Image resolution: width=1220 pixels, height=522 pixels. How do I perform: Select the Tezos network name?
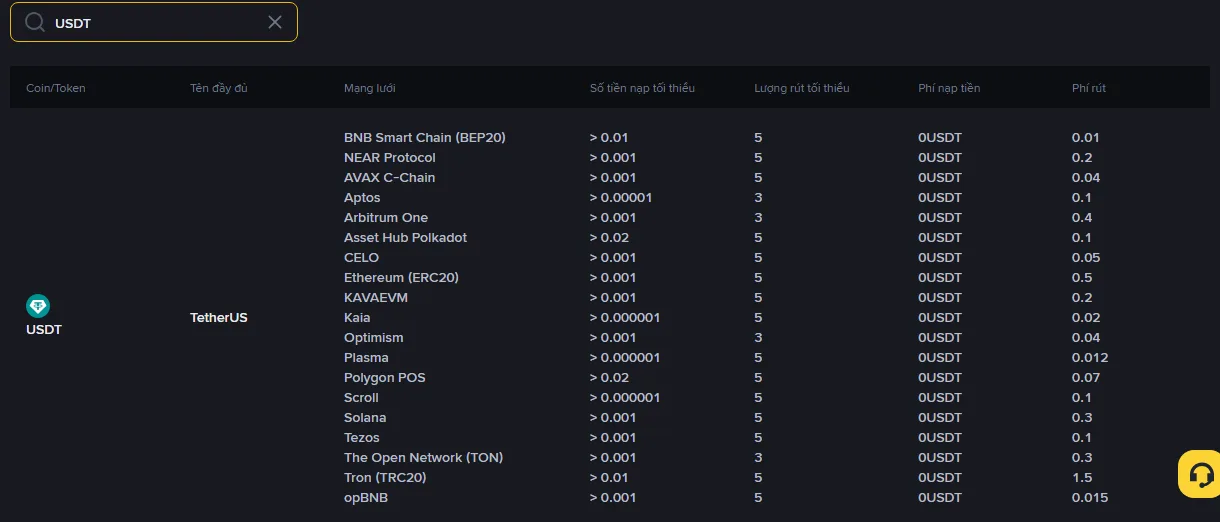[362, 437]
